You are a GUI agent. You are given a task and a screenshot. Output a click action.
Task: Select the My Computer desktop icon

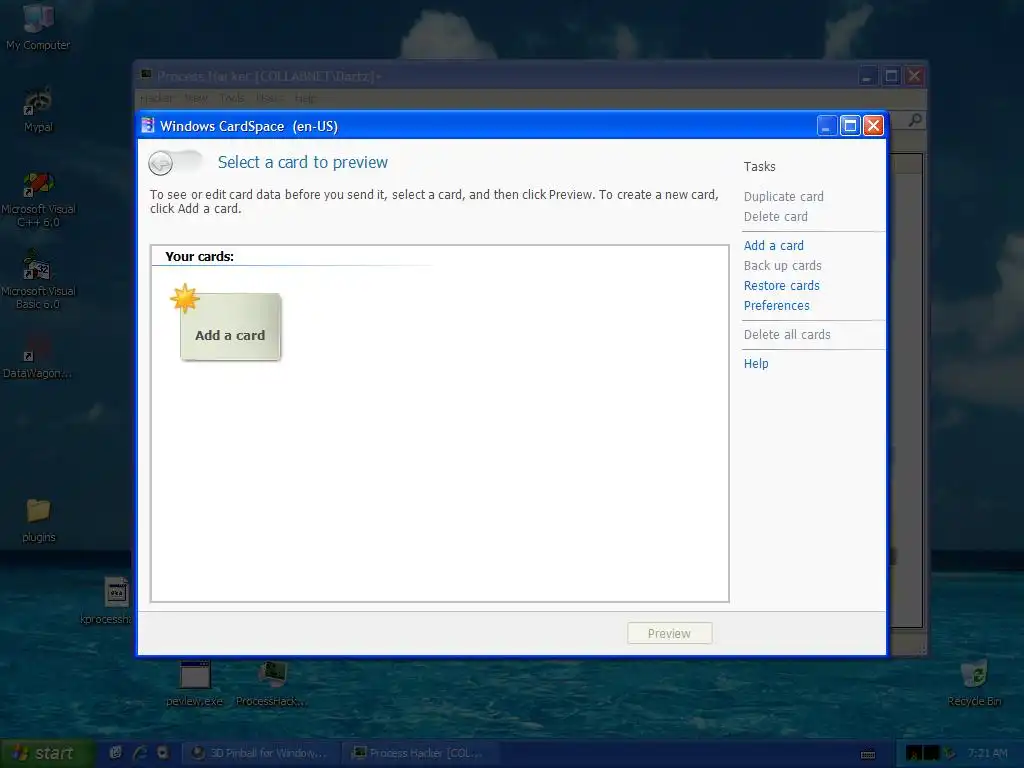click(x=38, y=27)
